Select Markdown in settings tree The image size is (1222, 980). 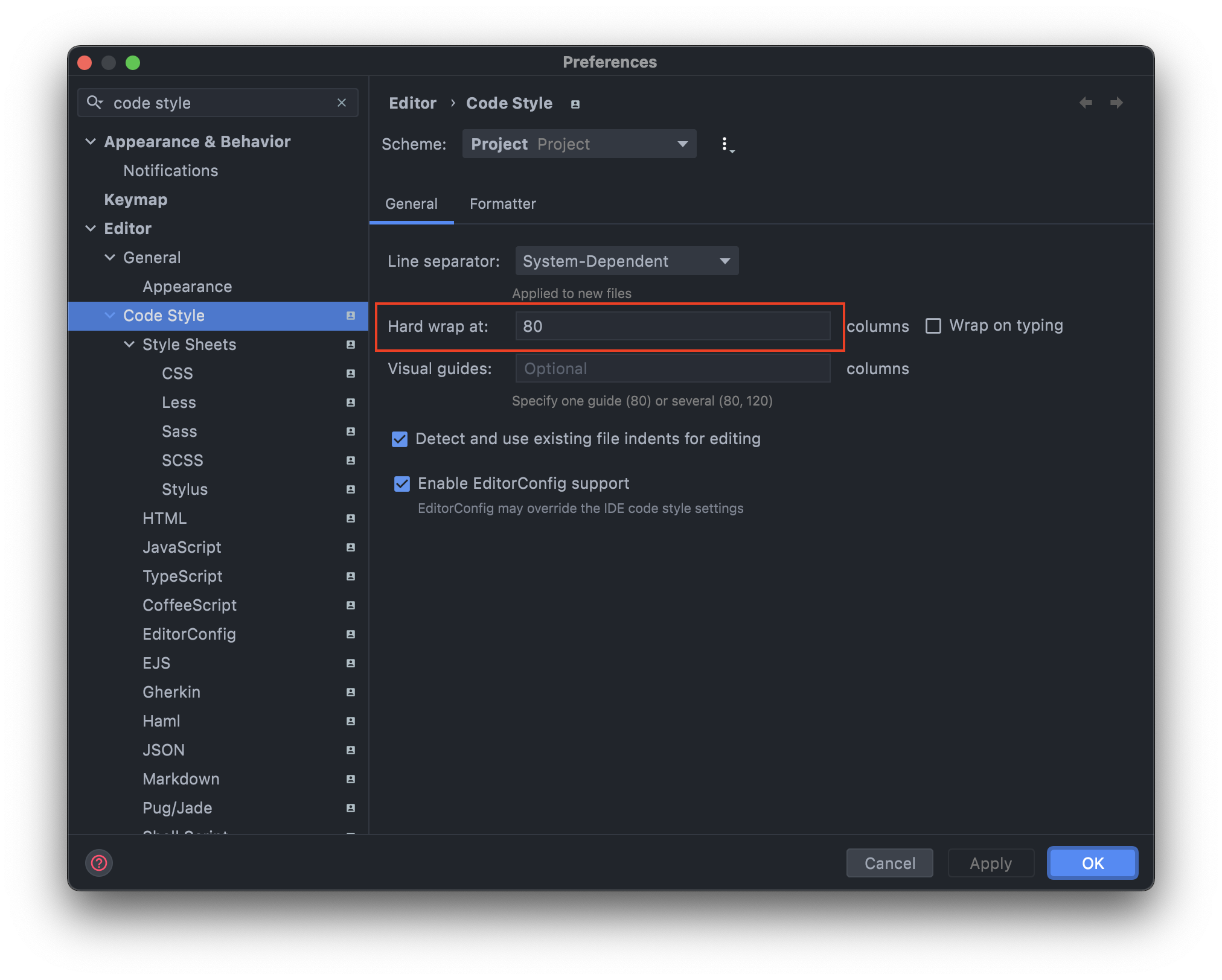pyautogui.click(x=181, y=779)
